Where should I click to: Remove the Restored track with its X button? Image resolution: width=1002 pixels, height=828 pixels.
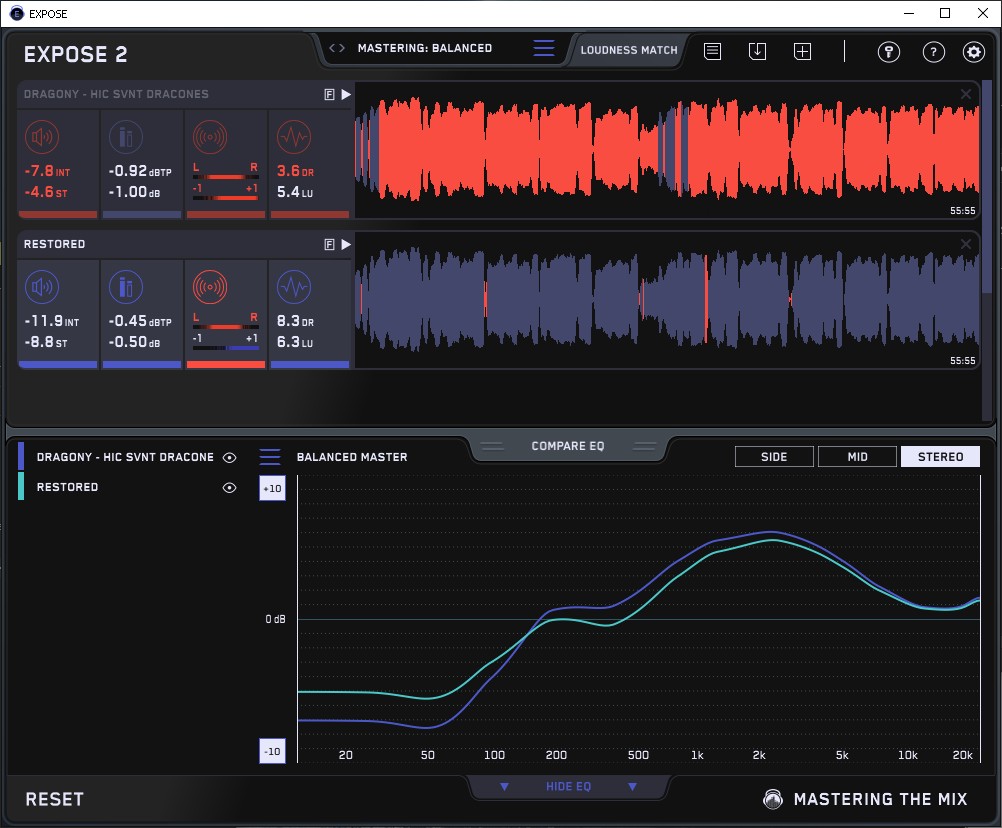pos(966,244)
